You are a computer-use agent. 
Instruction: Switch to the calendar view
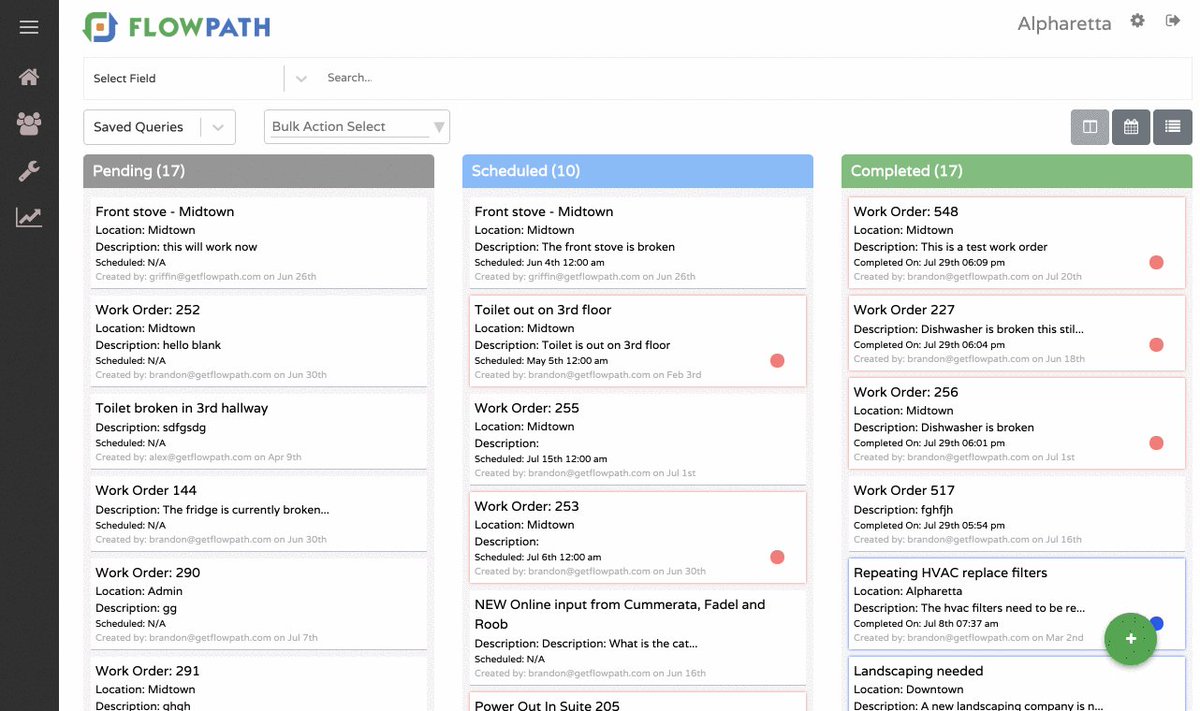pos(1131,127)
